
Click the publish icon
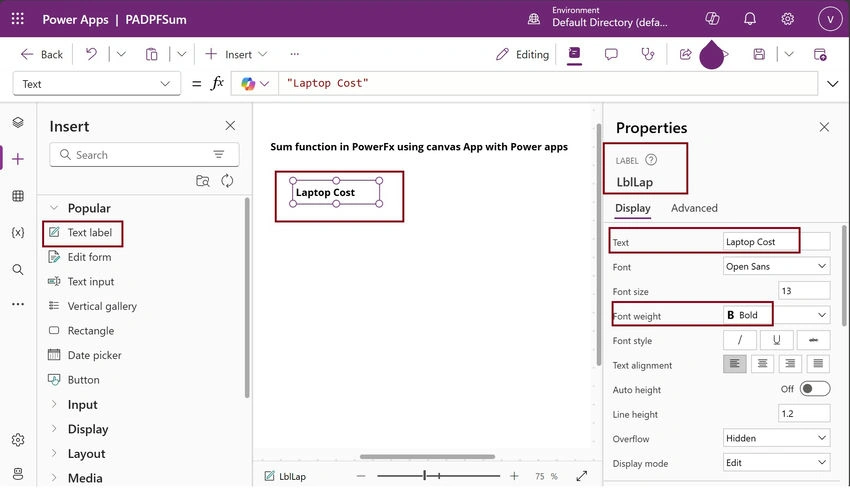coord(820,54)
